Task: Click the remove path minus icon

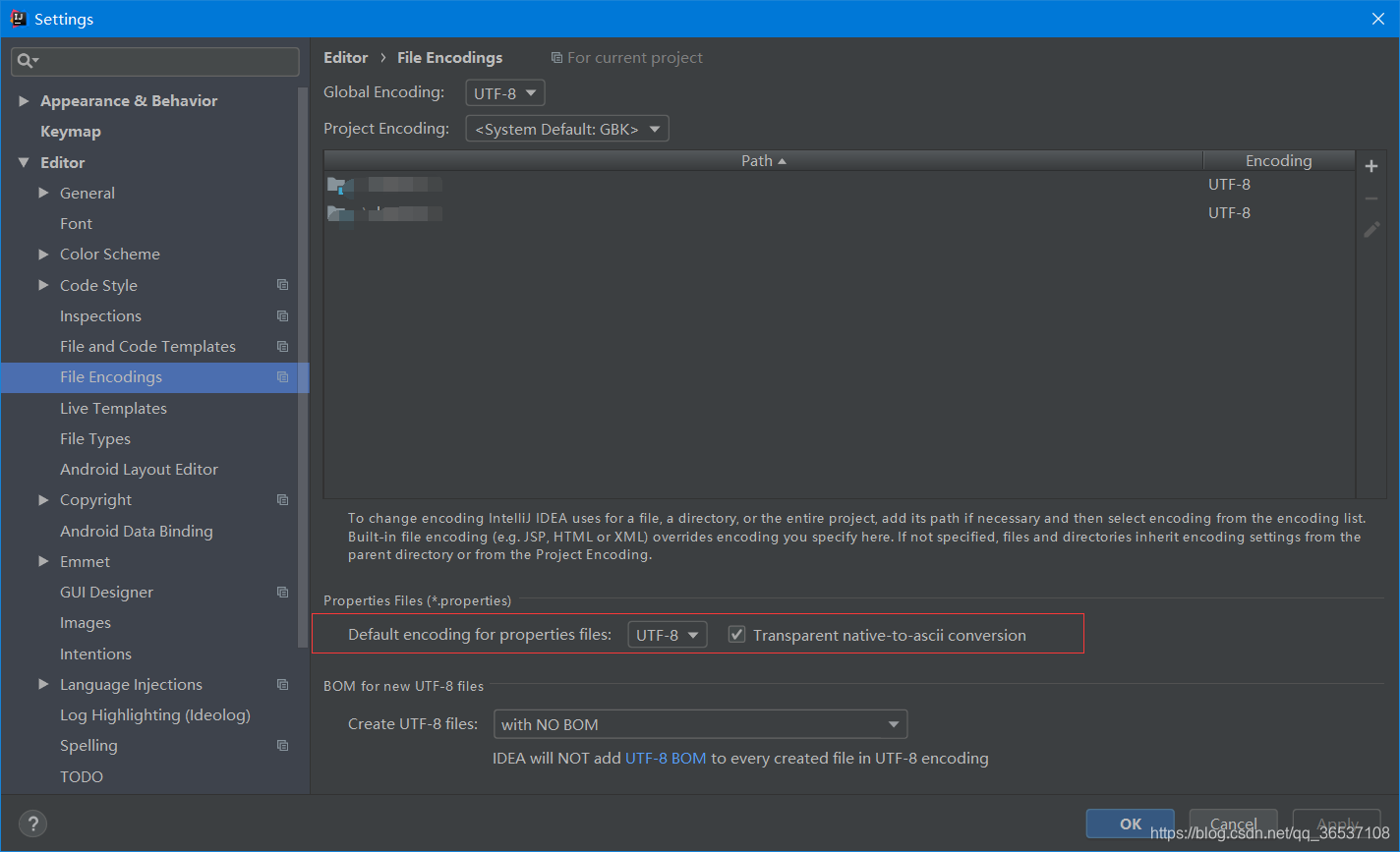Action: (1371, 199)
